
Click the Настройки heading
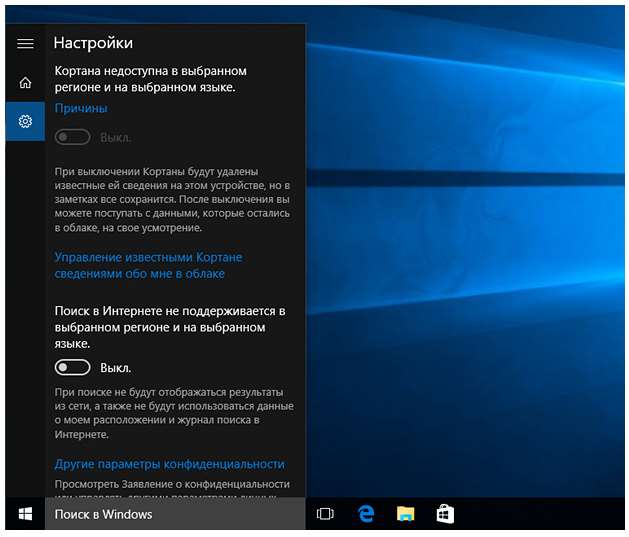coord(93,43)
